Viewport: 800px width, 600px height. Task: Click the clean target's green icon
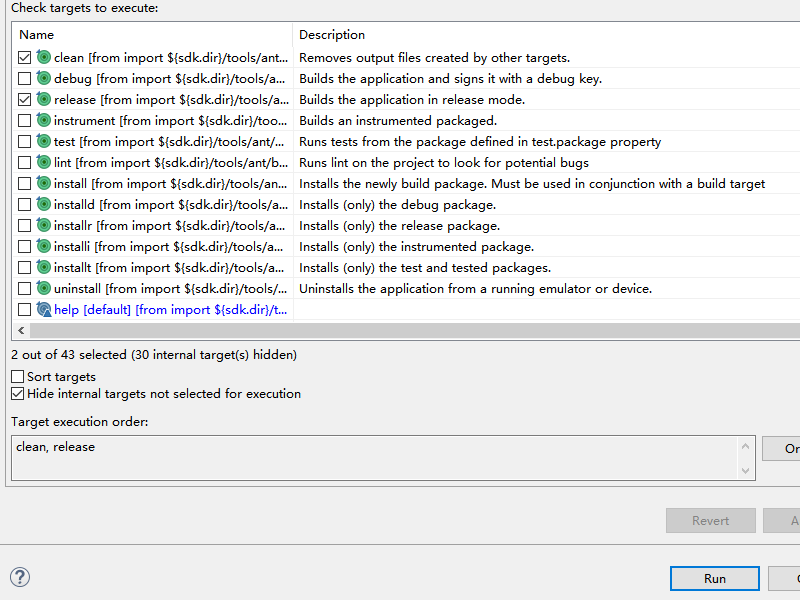44,58
